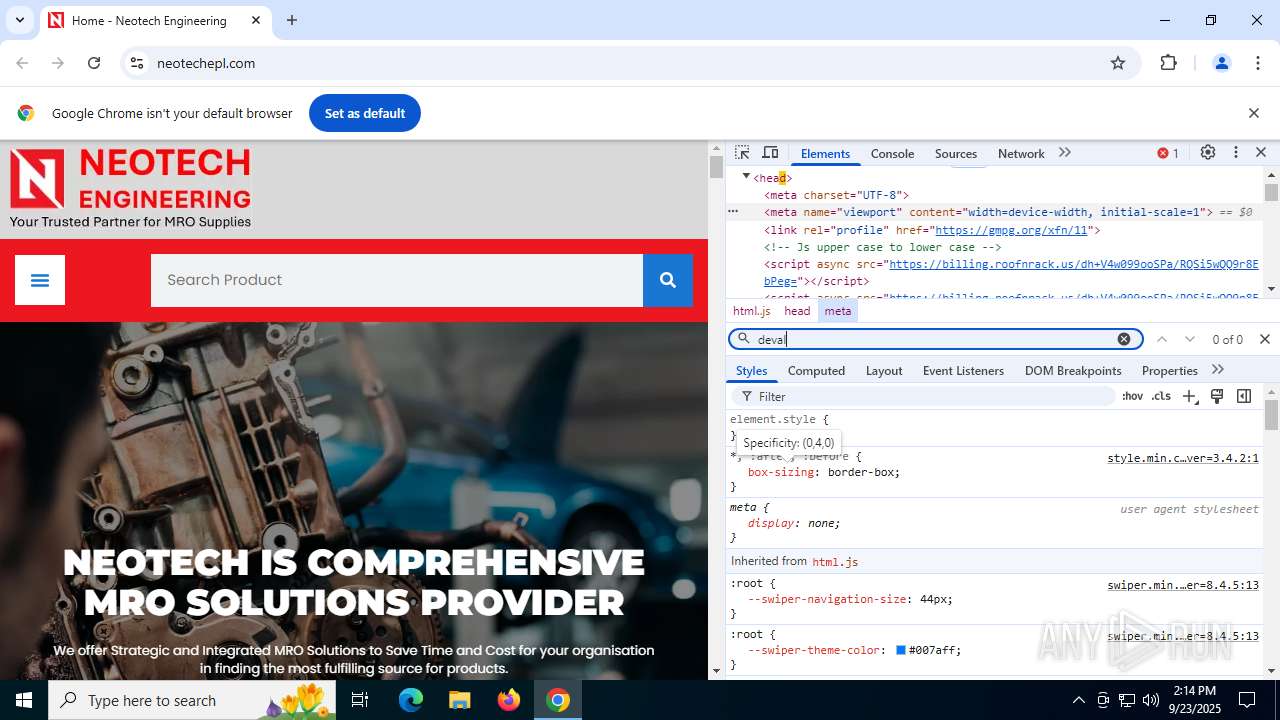The height and width of the screenshot is (720, 1280).
Task: Open the Layout tab
Action: point(884,370)
